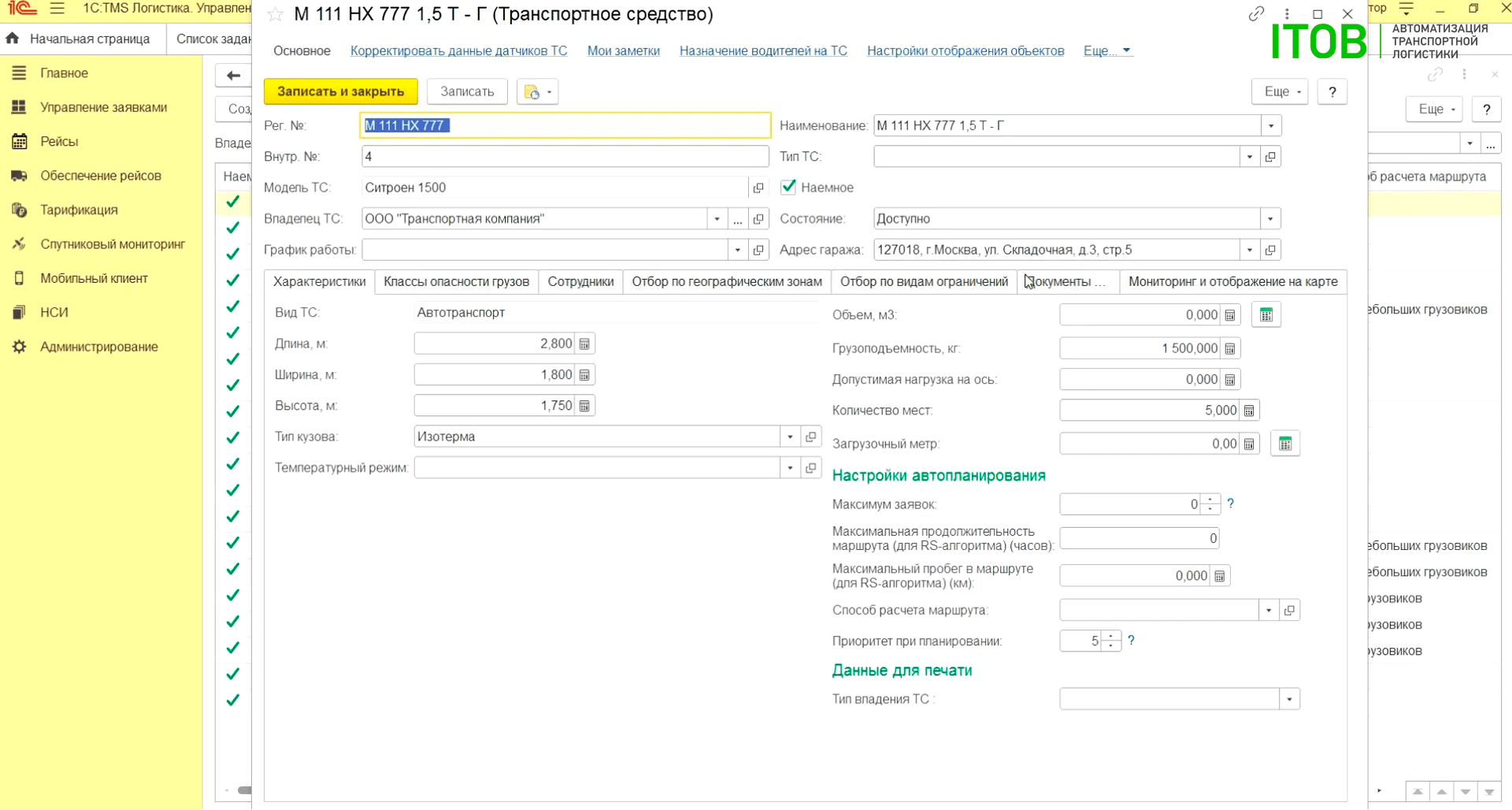Expand Адрес гаража dropdown
The image size is (1512, 810).
click(1250, 250)
